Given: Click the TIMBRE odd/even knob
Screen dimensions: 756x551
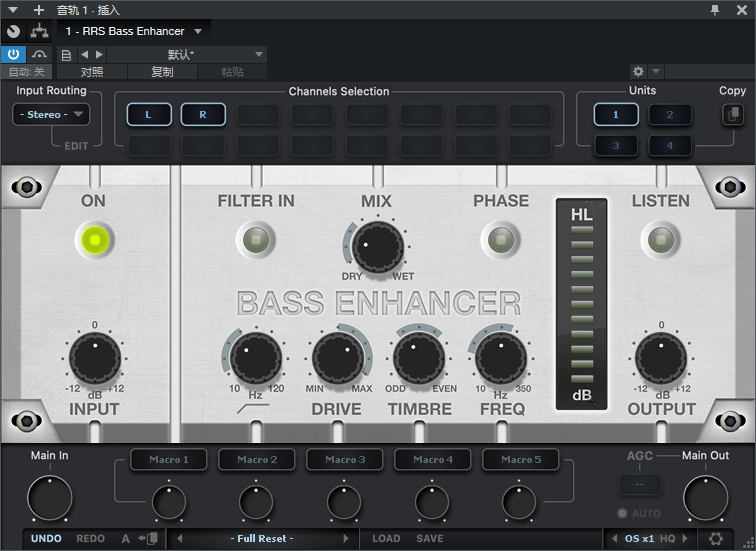Looking at the screenshot, I should tap(419, 359).
